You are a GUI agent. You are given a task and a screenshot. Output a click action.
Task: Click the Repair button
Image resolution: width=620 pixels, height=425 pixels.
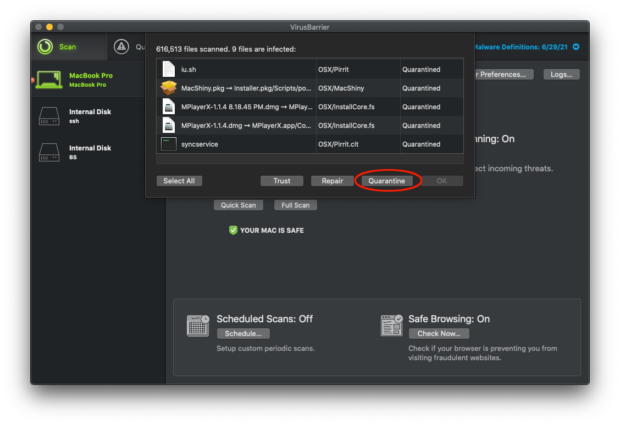[x=332, y=181]
